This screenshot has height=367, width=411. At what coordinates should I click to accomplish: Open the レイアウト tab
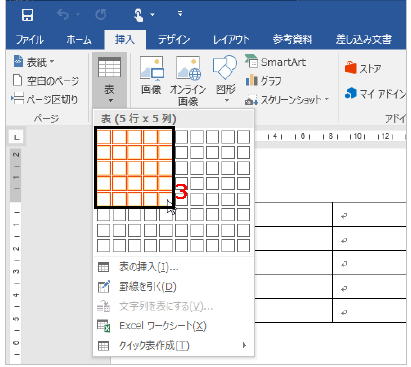click(x=231, y=40)
